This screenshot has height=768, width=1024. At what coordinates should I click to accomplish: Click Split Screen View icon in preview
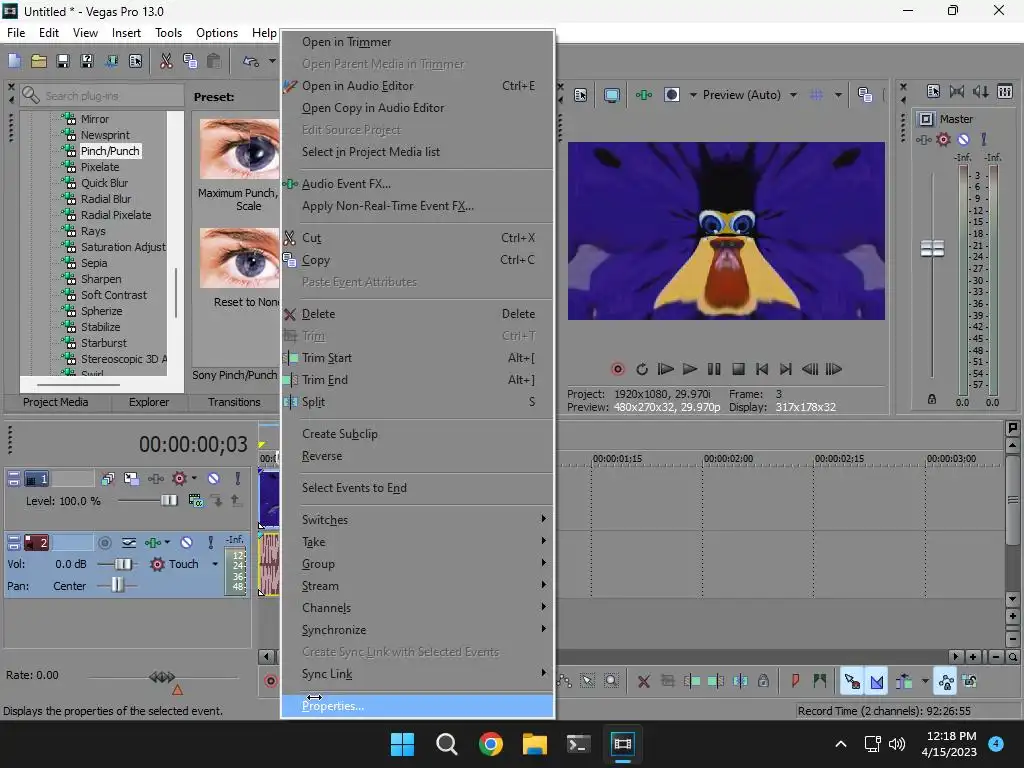(x=671, y=95)
